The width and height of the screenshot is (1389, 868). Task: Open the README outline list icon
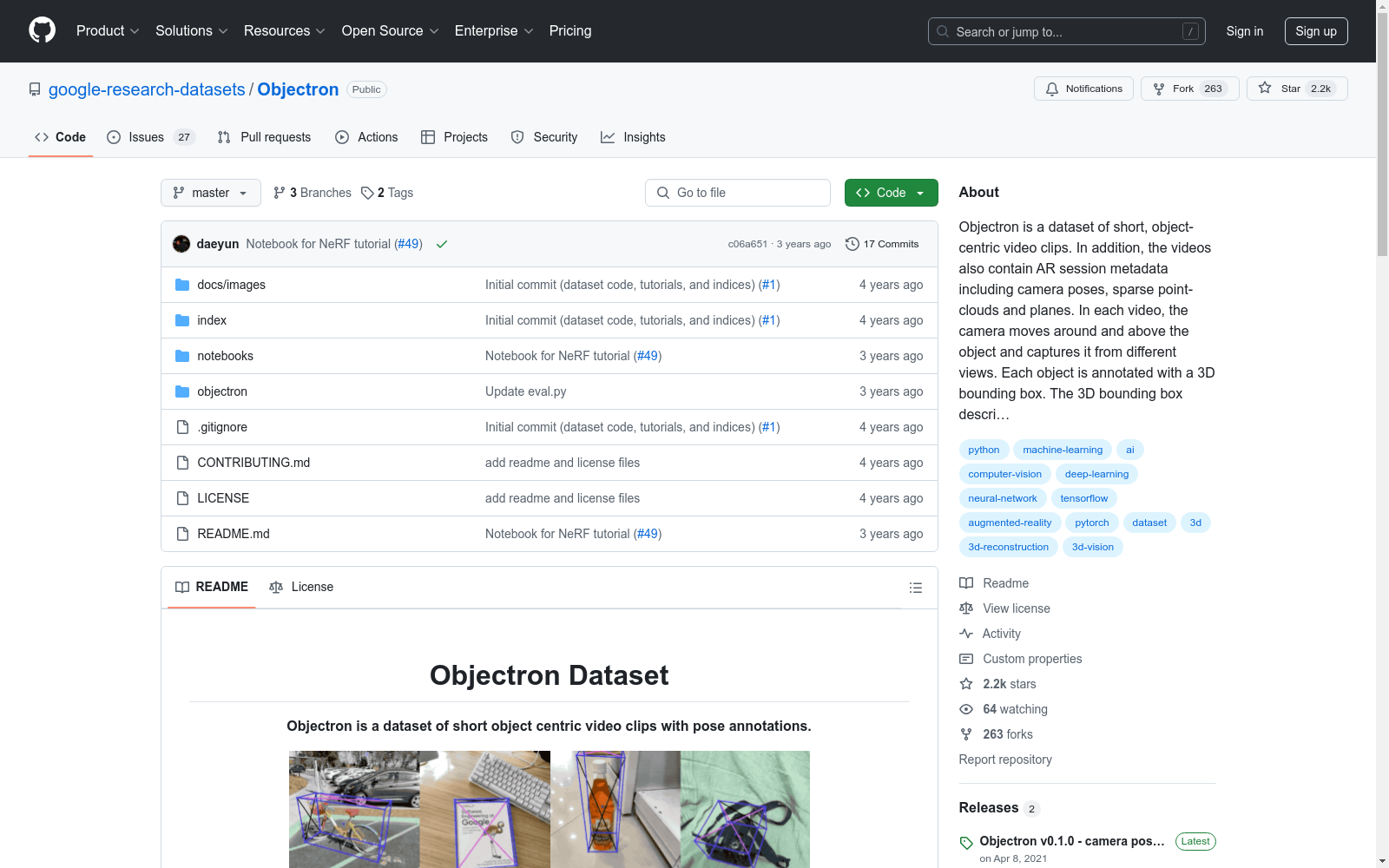click(x=915, y=588)
